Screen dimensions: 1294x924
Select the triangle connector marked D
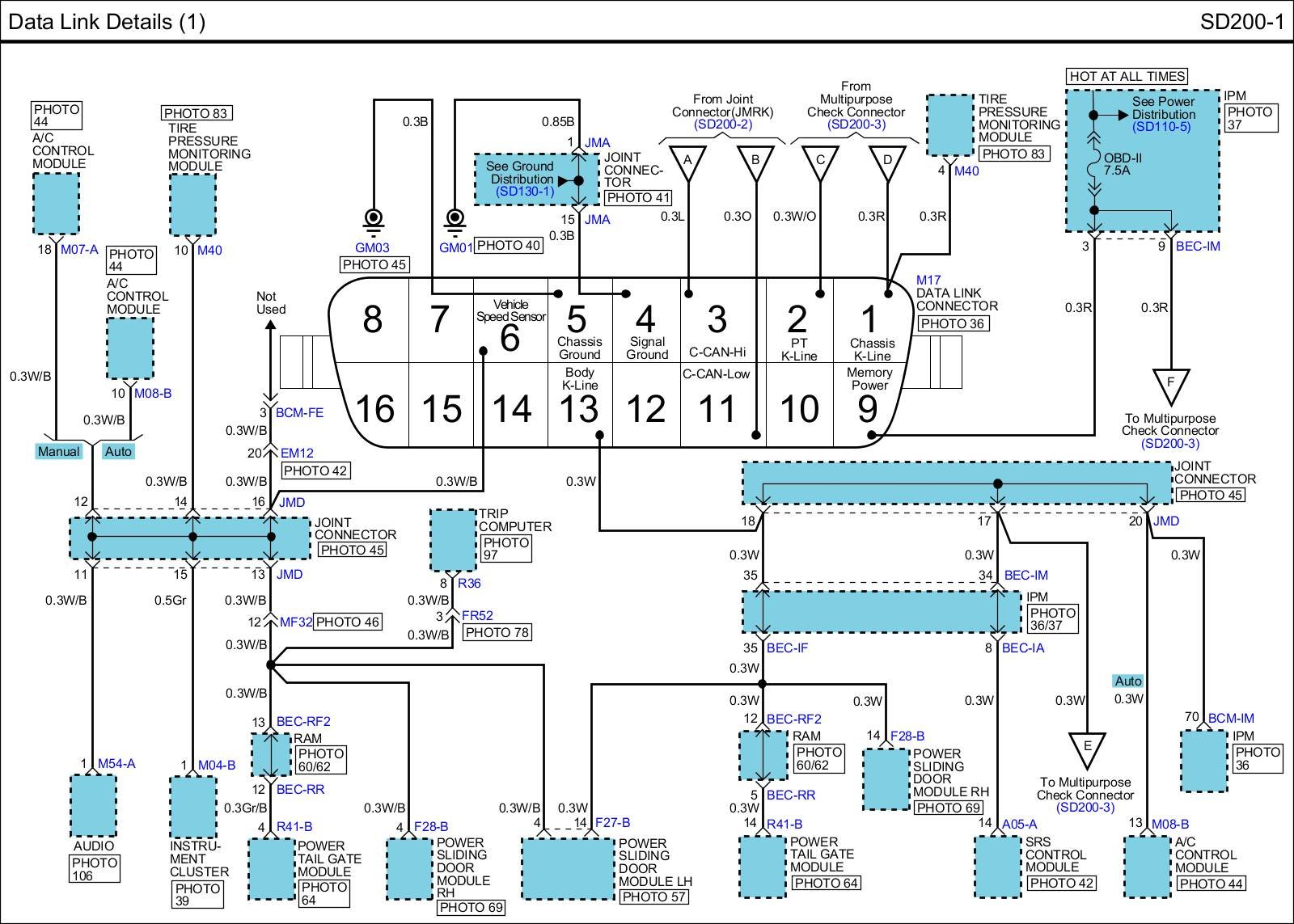coord(887,162)
